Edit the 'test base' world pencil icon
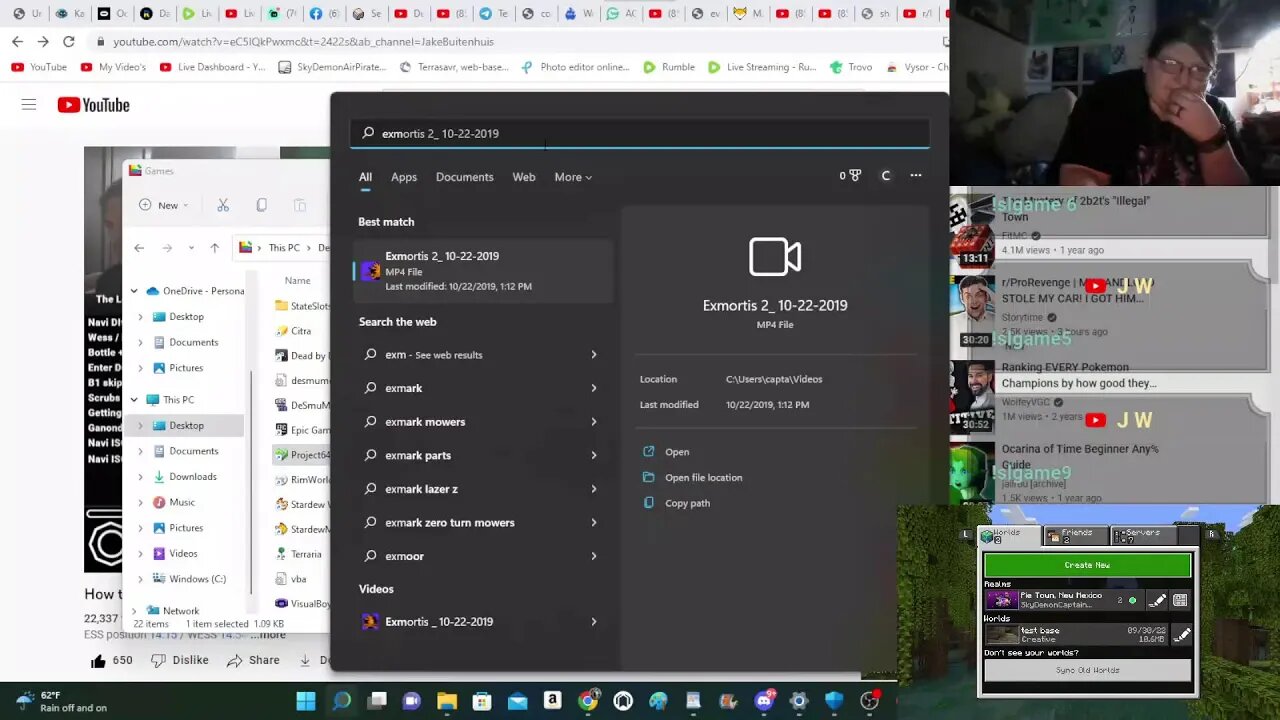This screenshot has height=720, width=1280. 1182,634
